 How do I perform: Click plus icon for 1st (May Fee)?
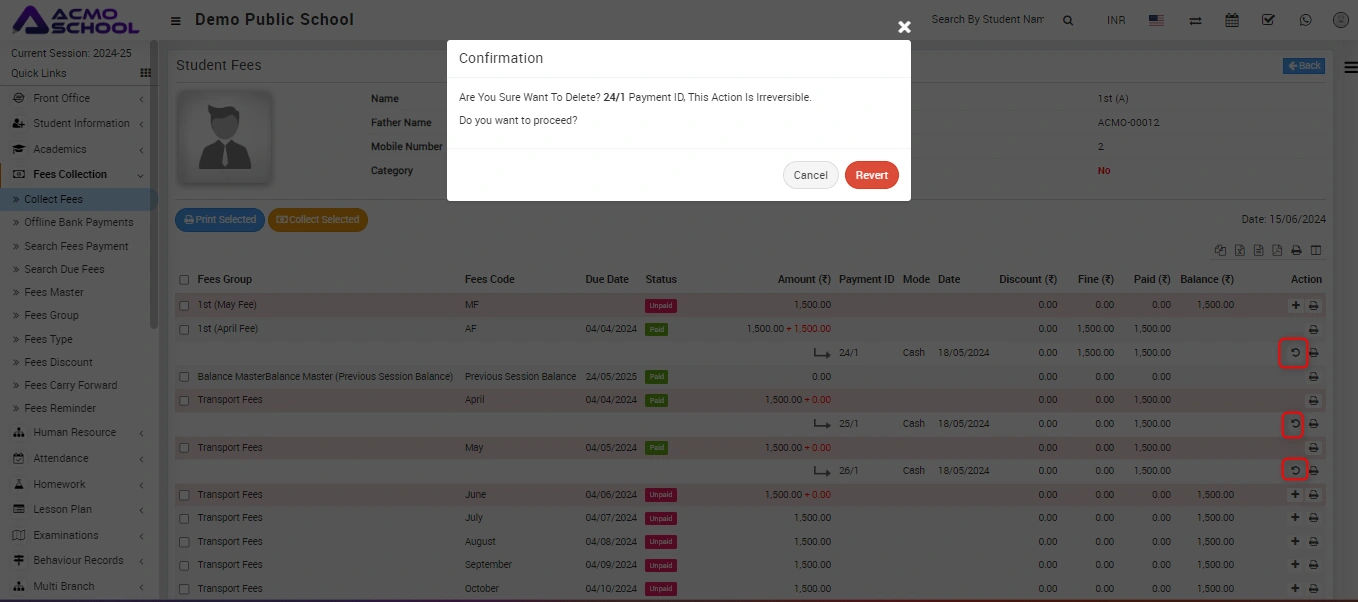click(x=1296, y=305)
